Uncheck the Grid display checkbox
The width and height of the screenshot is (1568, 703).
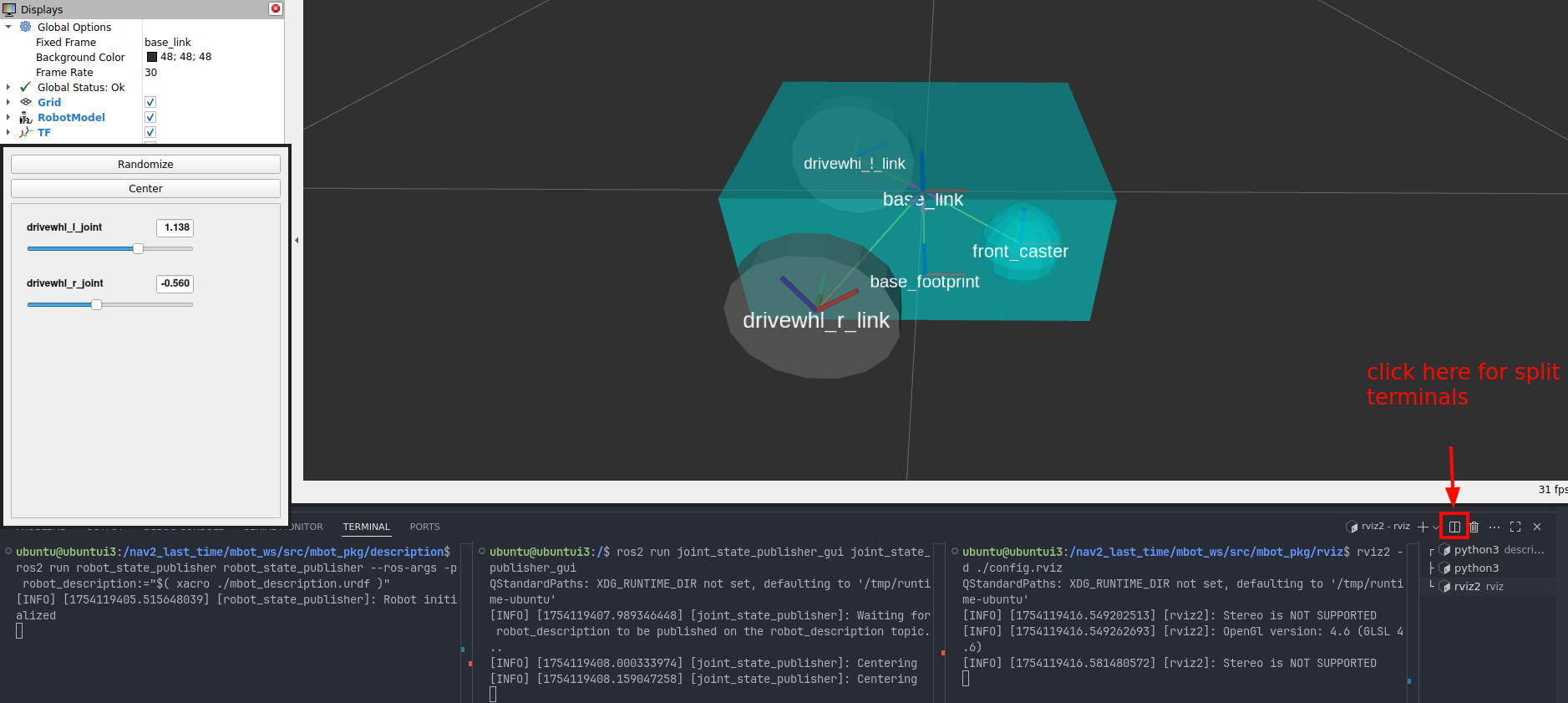[x=150, y=103]
